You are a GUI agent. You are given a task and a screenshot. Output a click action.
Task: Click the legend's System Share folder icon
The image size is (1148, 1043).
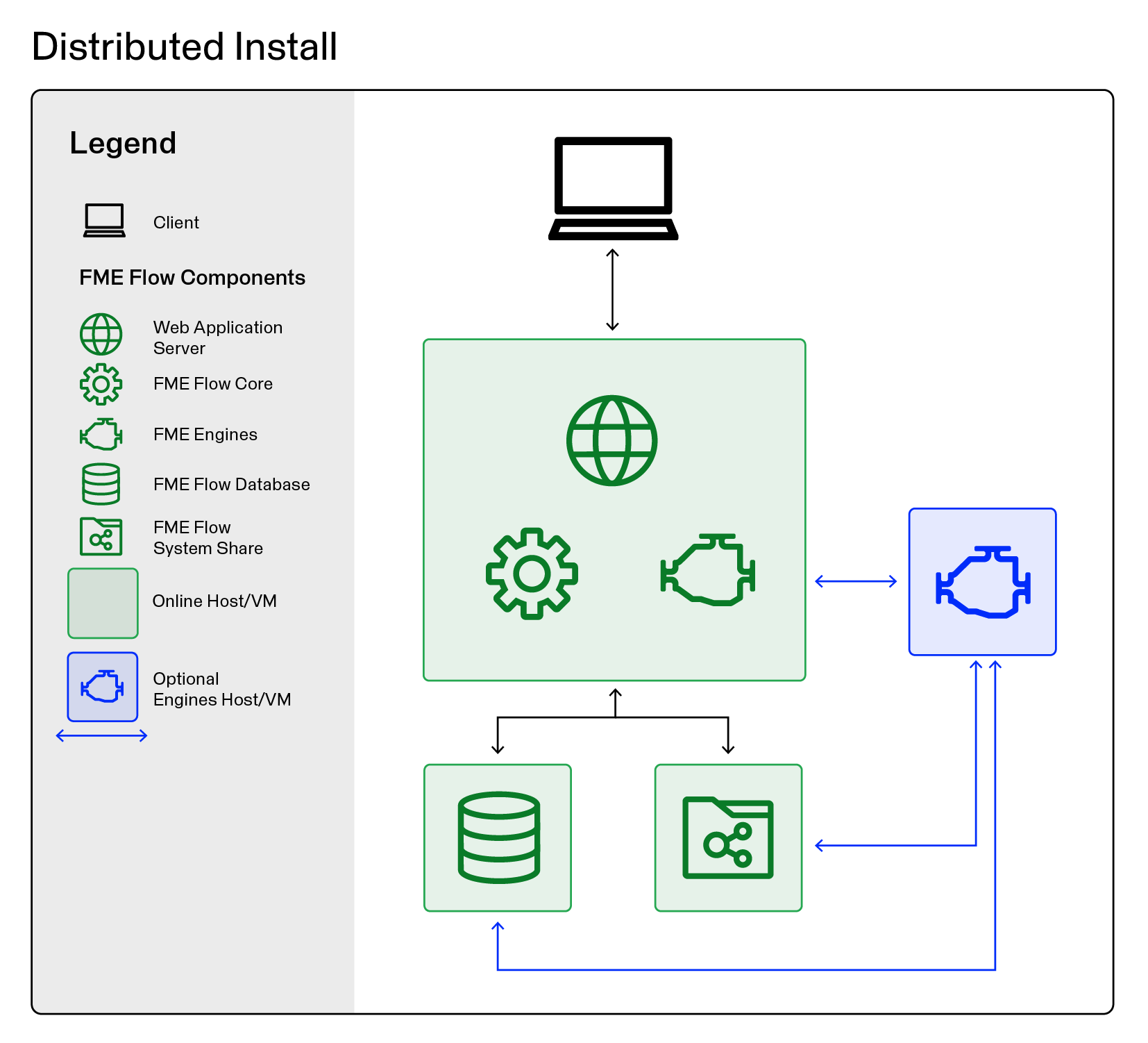pyautogui.click(x=101, y=537)
